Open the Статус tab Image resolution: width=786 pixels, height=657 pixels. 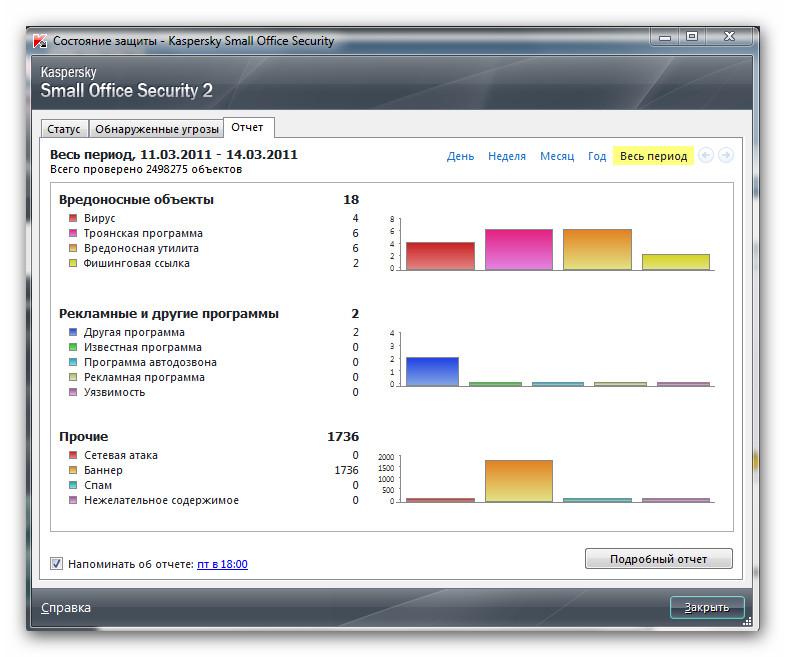tap(64, 130)
